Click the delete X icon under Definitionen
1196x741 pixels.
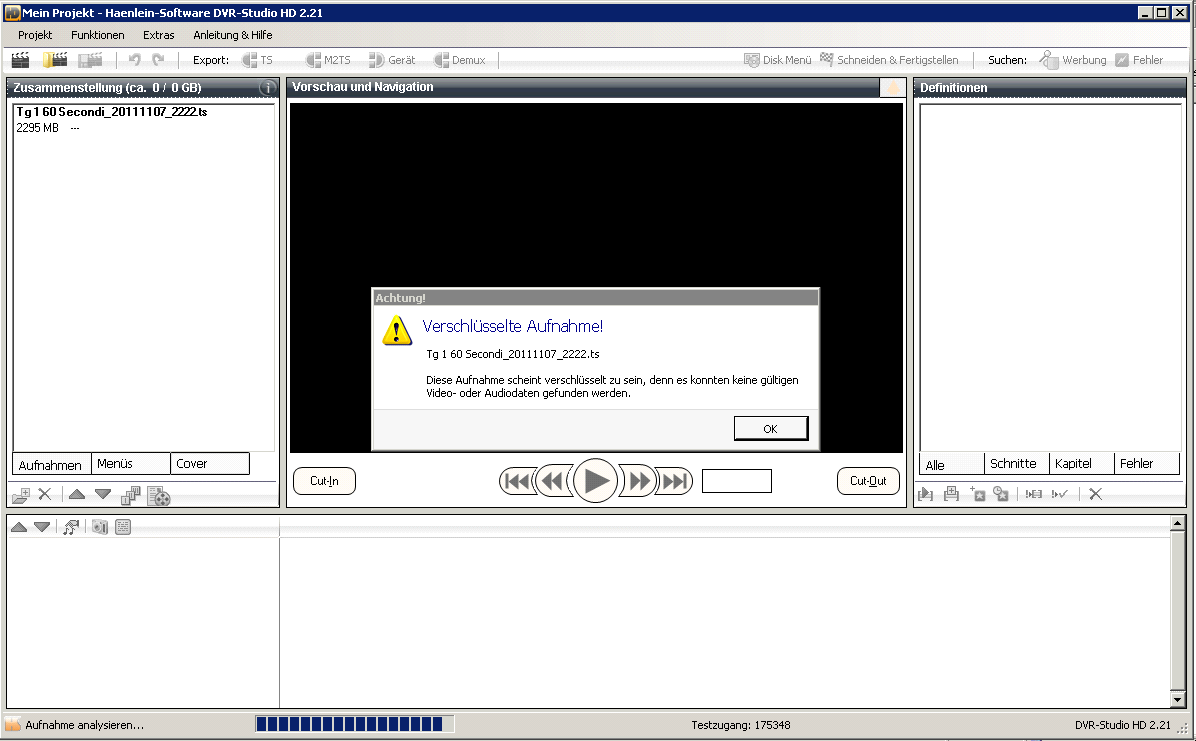1096,494
